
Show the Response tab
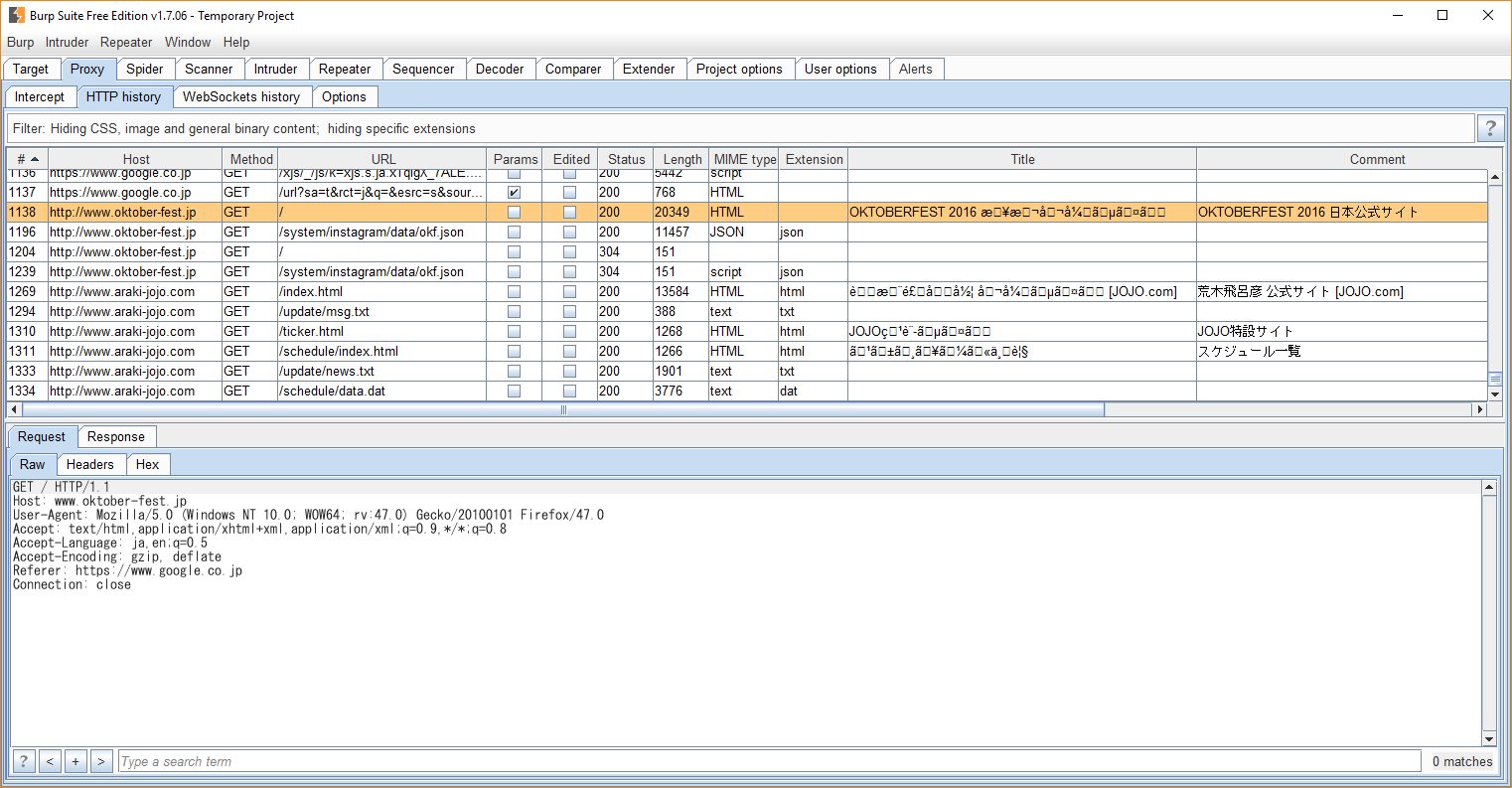coord(116,436)
